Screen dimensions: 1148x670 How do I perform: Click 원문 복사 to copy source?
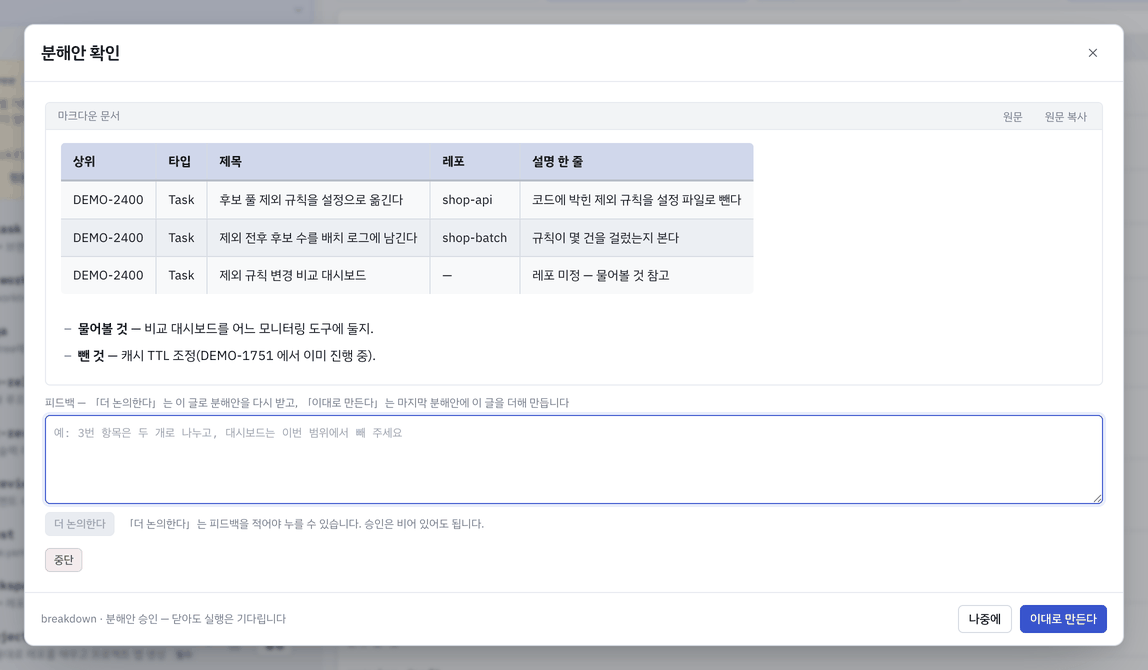tap(1065, 116)
